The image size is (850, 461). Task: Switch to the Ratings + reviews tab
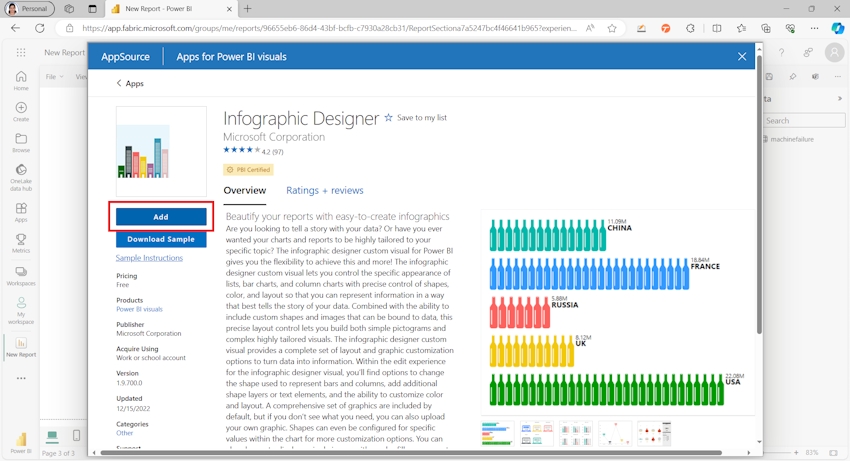pyautogui.click(x=325, y=190)
